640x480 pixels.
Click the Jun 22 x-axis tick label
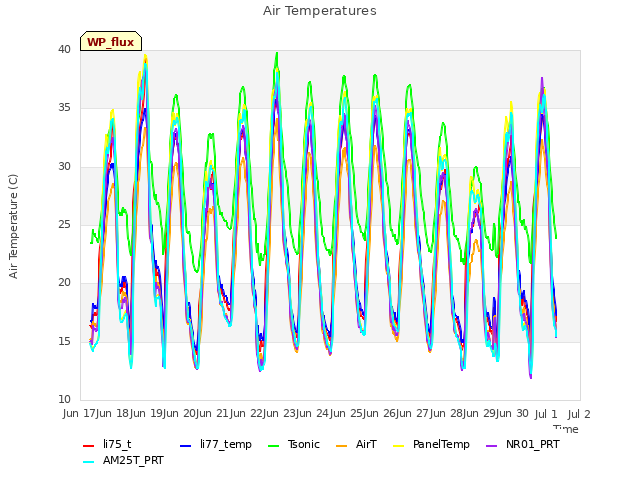[247, 413]
